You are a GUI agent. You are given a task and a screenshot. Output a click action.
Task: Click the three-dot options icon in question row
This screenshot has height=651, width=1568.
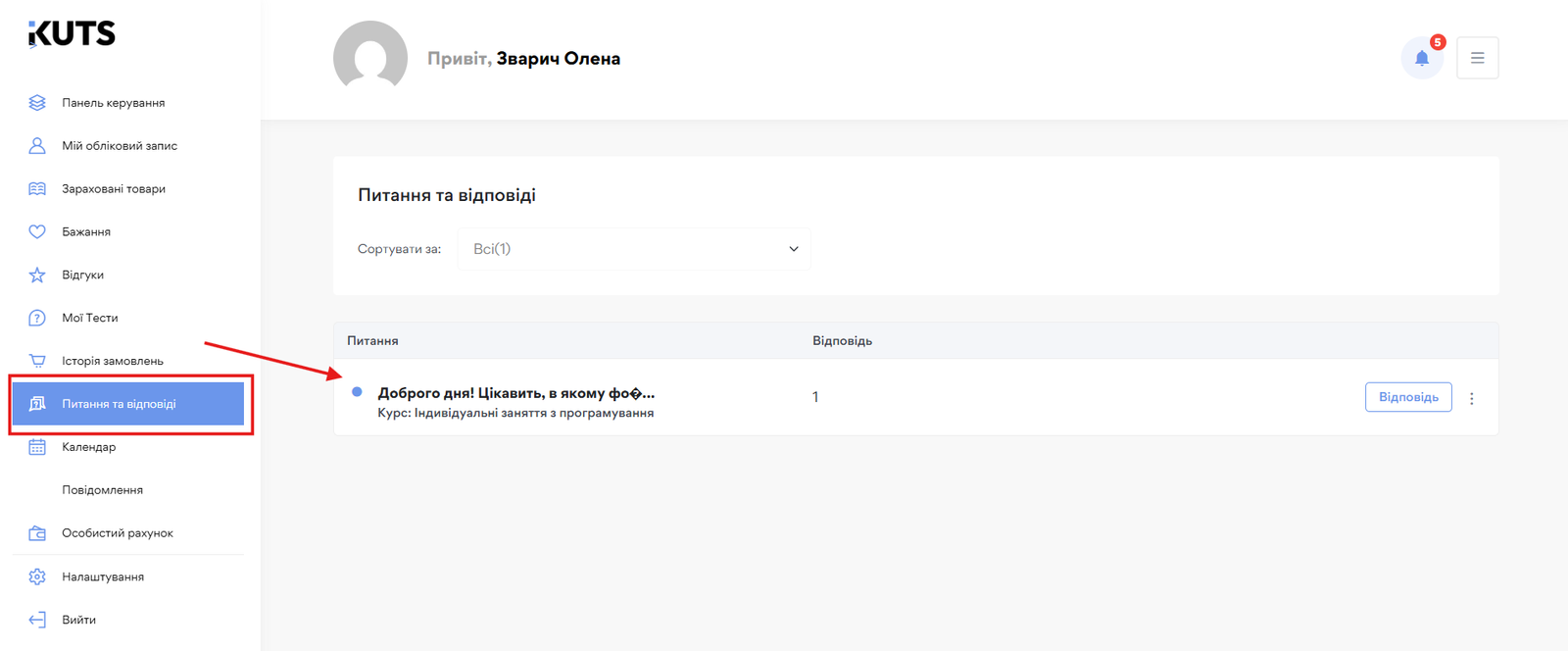pyautogui.click(x=1471, y=398)
